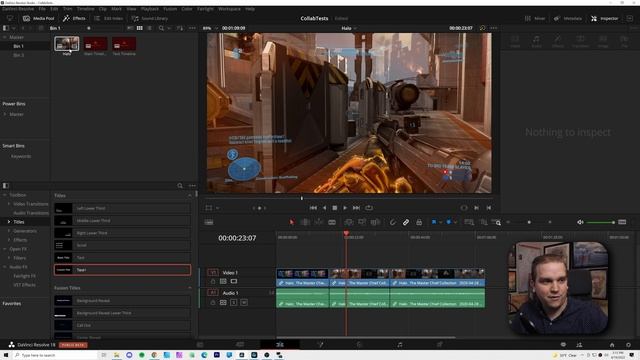Play the timeline forward
Viewport: 640px width, 360px height.
point(345,208)
